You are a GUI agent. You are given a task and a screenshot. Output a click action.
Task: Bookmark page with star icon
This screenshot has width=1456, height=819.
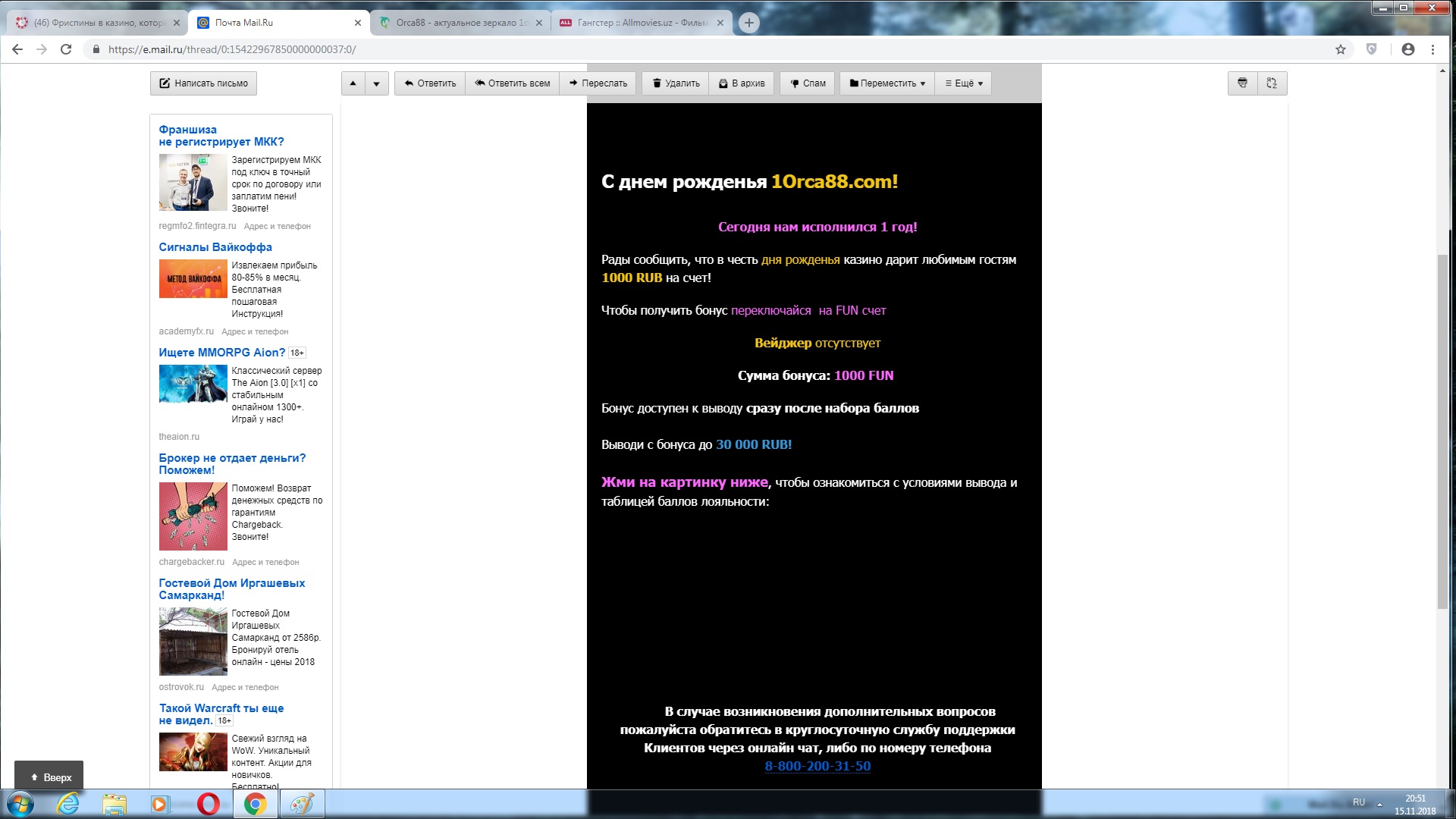point(1340,49)
